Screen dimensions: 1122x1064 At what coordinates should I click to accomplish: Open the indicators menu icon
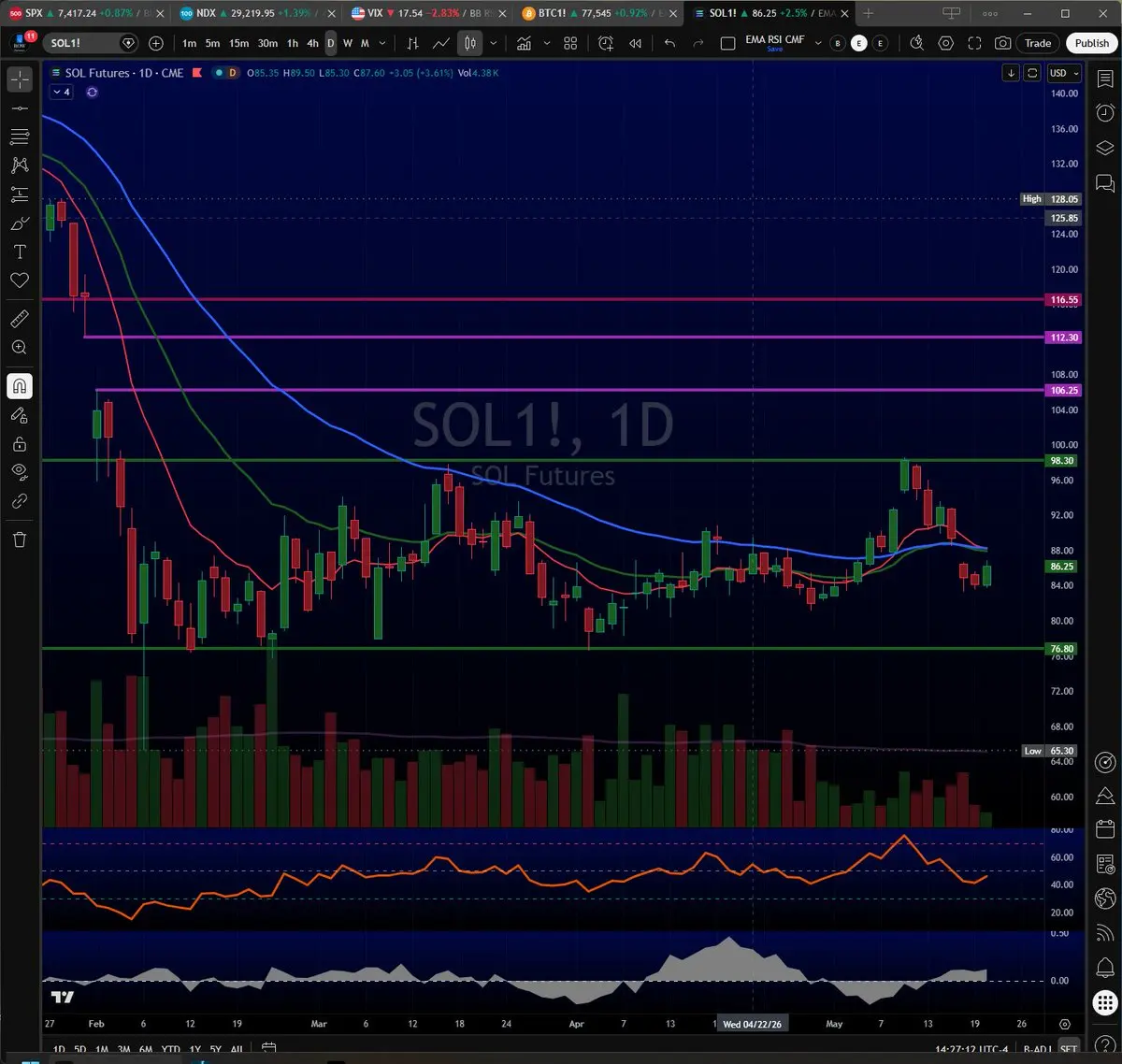(525, 43)
